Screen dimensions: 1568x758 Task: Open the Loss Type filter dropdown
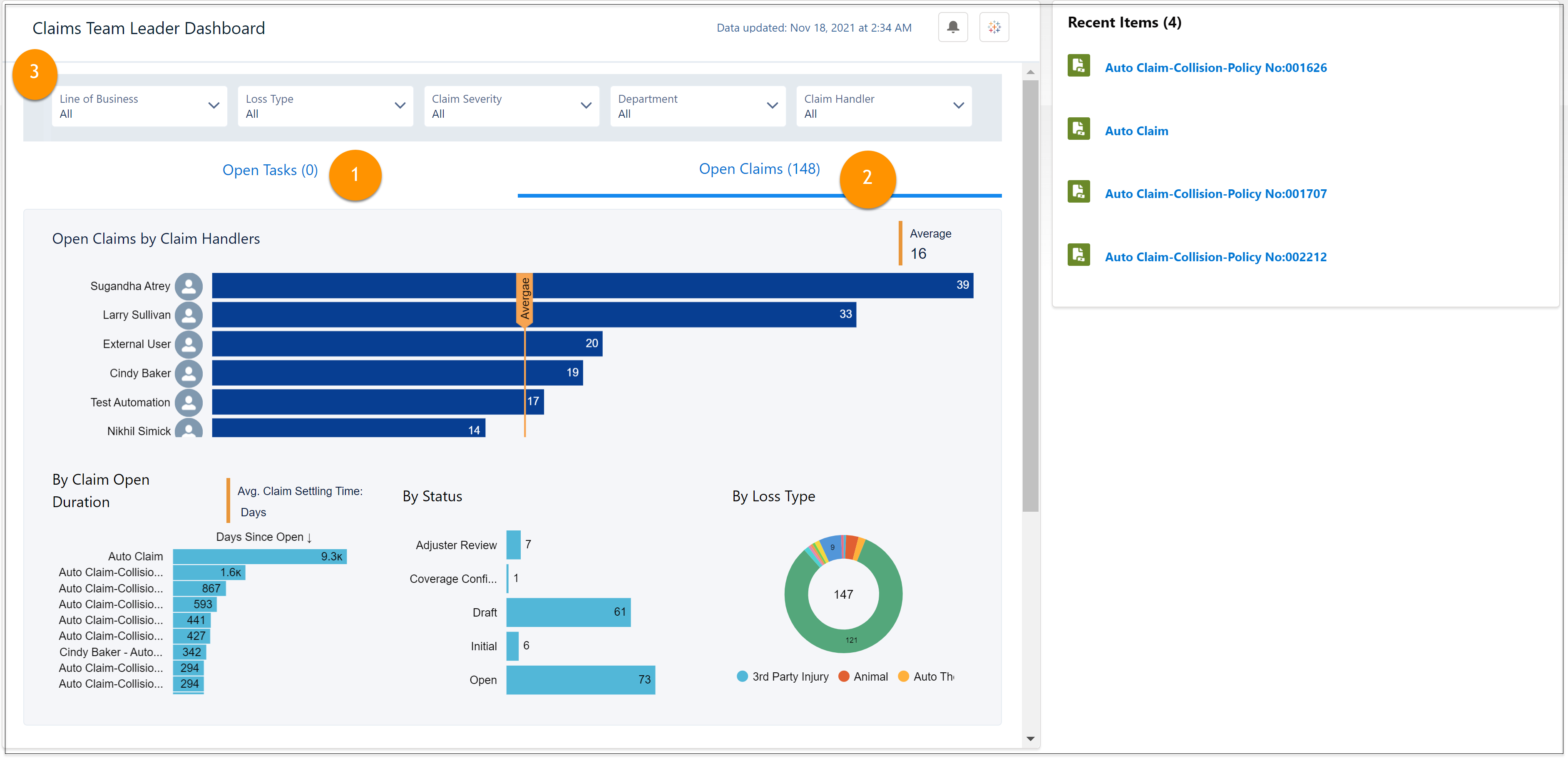tap(326, 107)
